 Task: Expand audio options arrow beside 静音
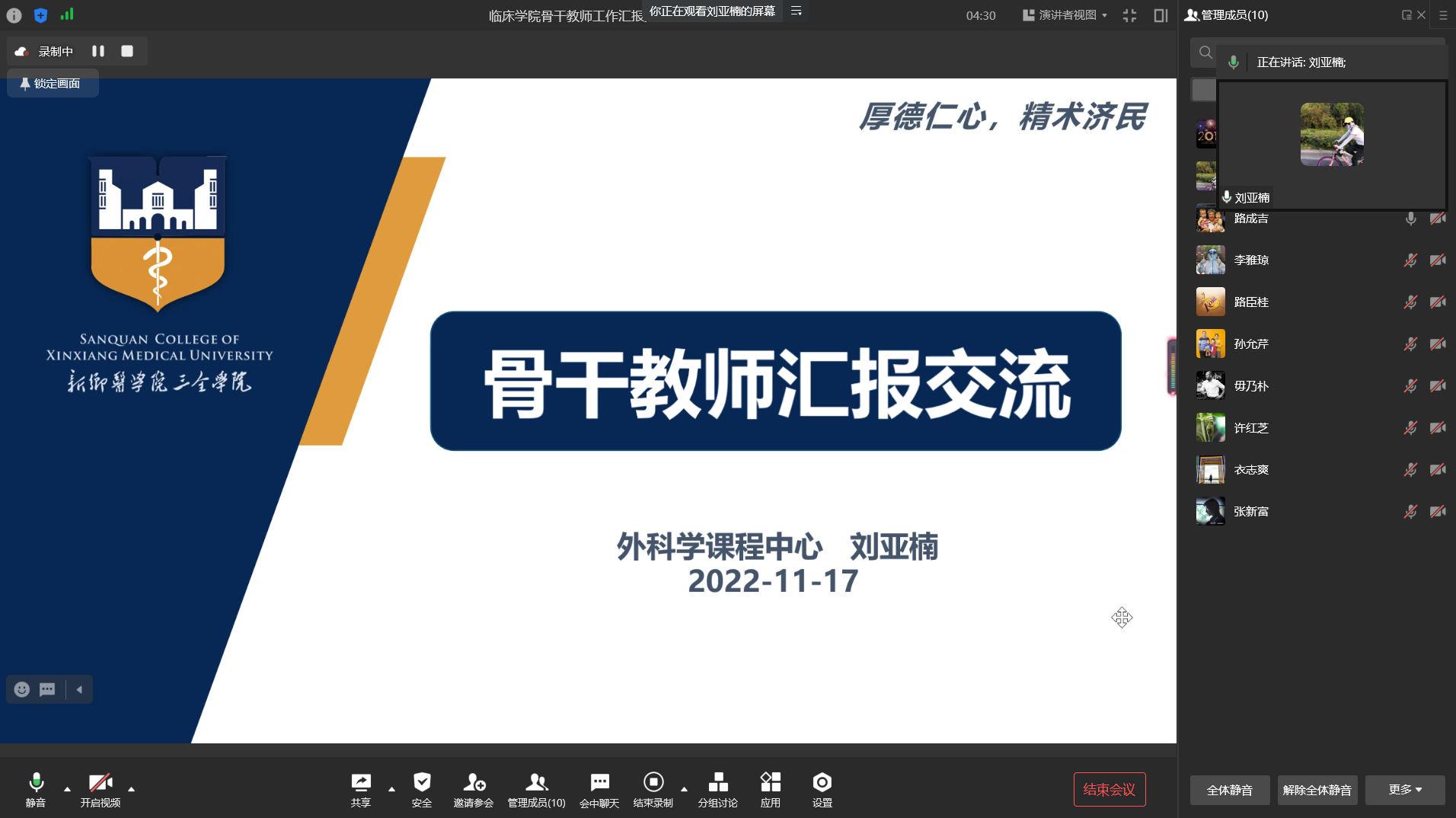coord(67,789)
